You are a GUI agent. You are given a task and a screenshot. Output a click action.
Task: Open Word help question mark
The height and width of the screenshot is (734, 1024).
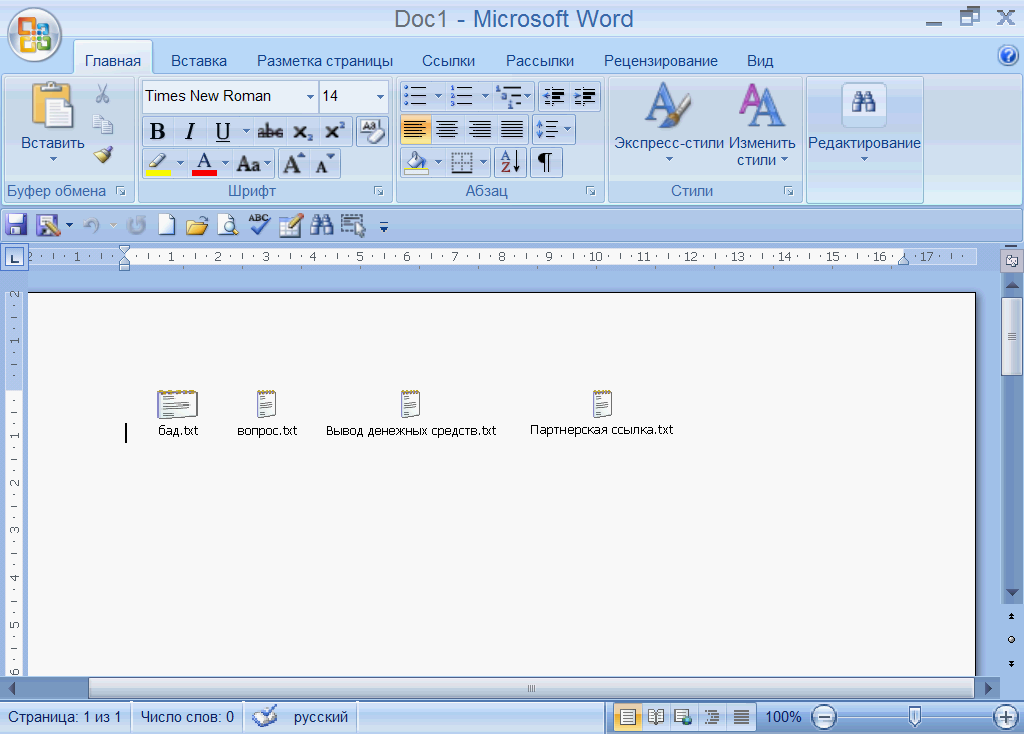[1008, 56]
